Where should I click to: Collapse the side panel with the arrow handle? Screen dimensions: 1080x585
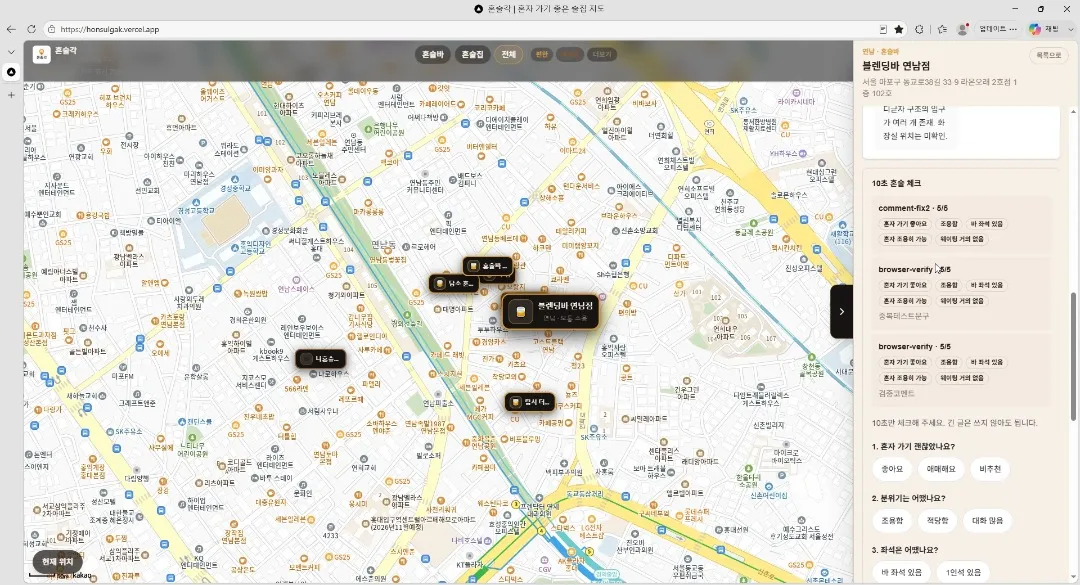tap(841, 311)
